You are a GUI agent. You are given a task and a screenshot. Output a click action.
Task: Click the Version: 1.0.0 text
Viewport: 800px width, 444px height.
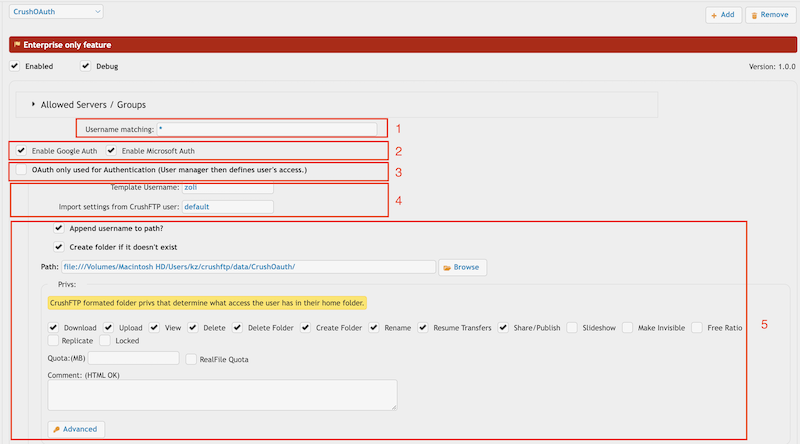[x=772, y=66]
